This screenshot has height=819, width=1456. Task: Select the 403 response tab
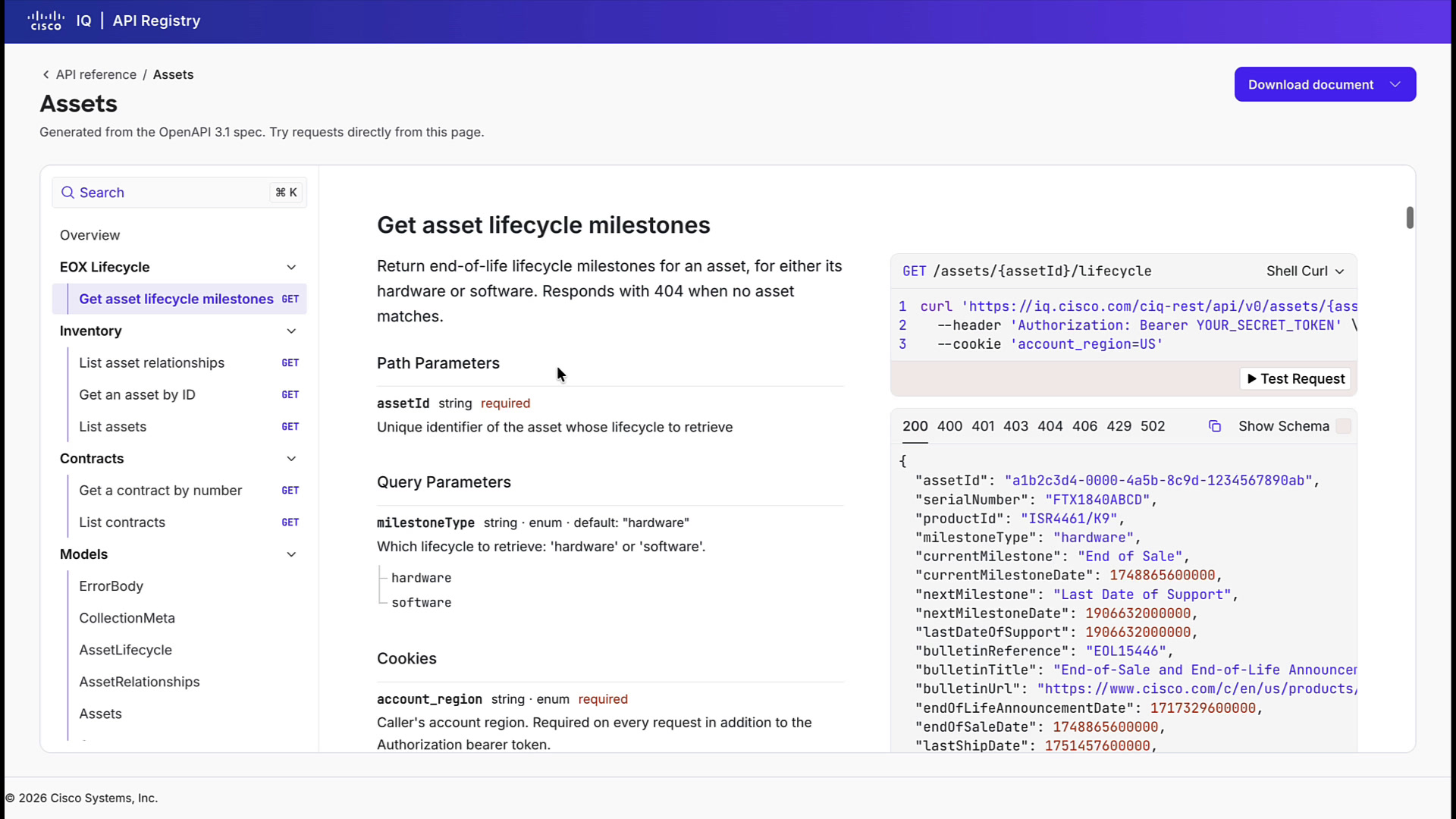(1015, 426)
